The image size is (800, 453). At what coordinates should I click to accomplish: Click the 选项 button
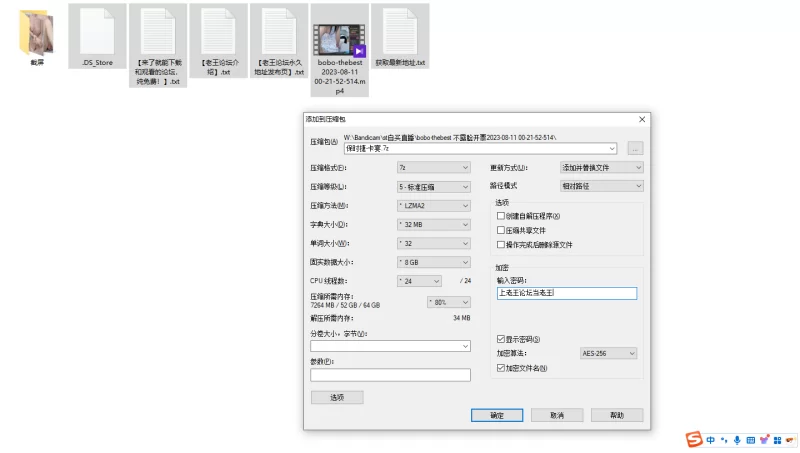click(x=336, y=397)
